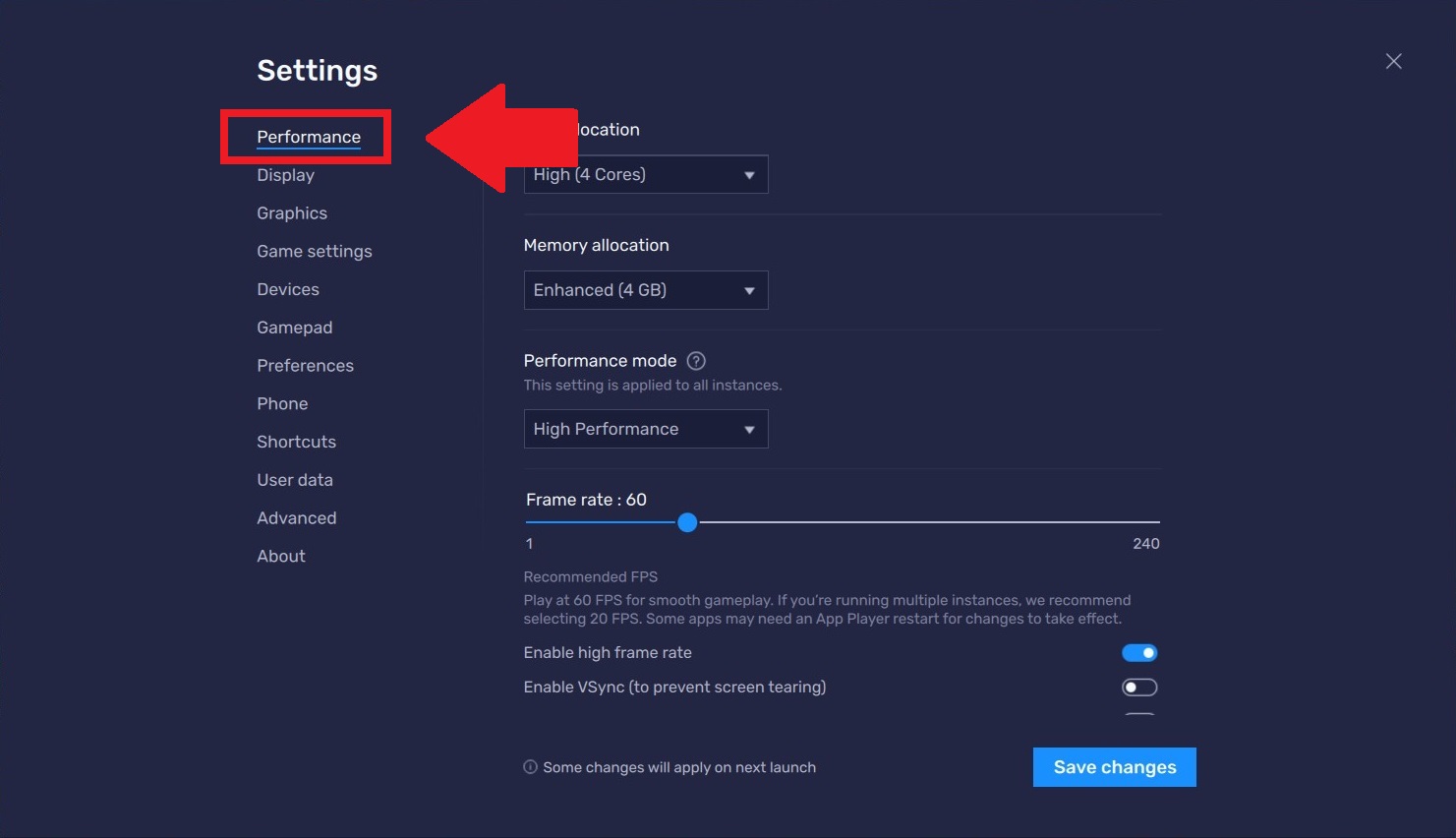Open the CPU allocation dropdown showing High (4 Cores)
Screen dimensions: 1456x838
645,174
